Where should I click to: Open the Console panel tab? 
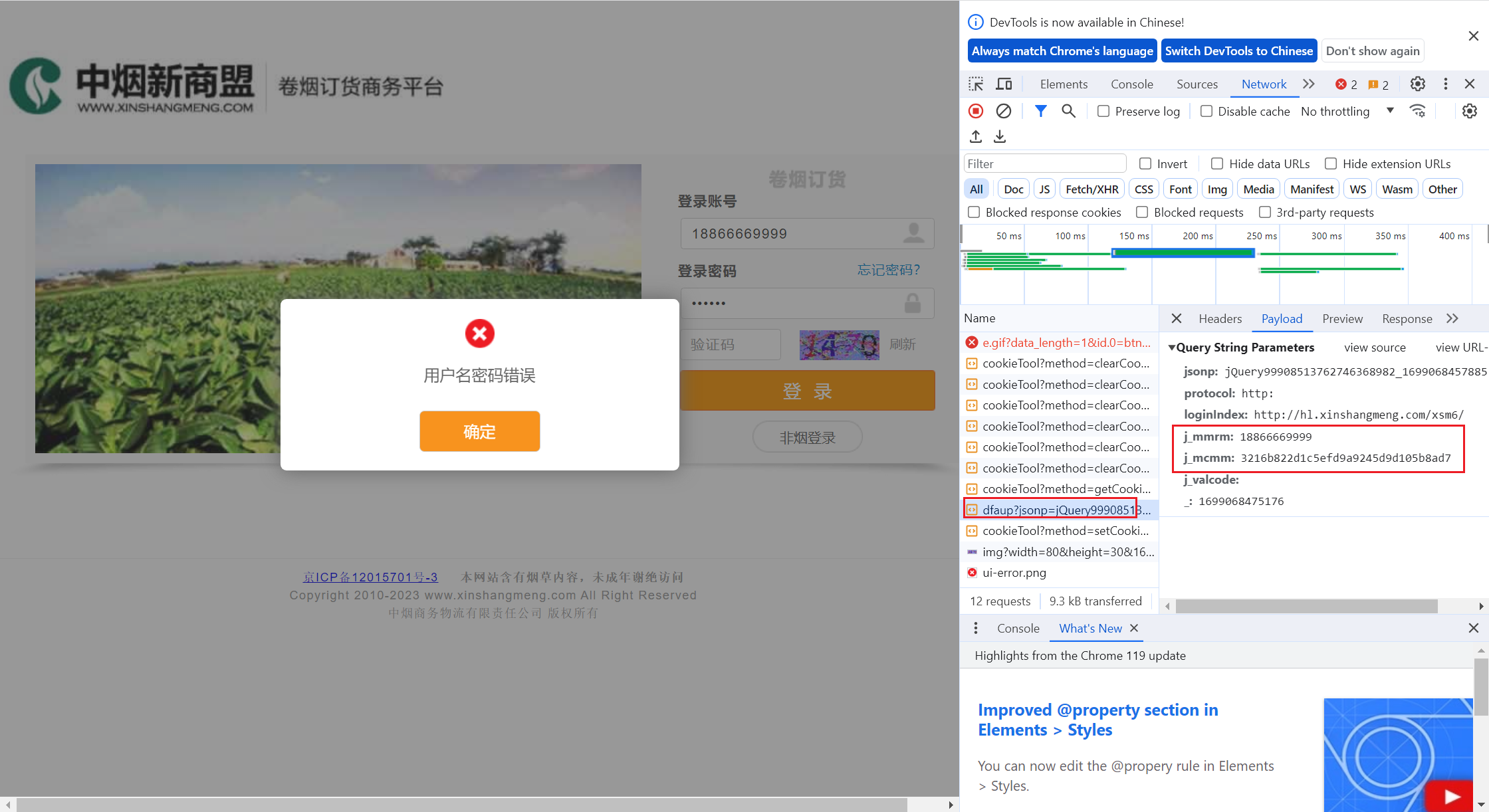coord(1131,84)
